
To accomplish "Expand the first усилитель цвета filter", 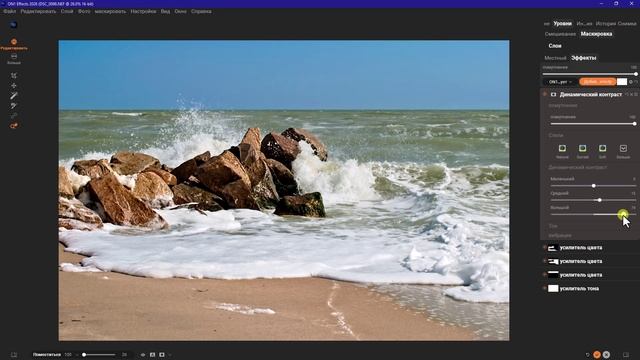I will click(581, 247).
